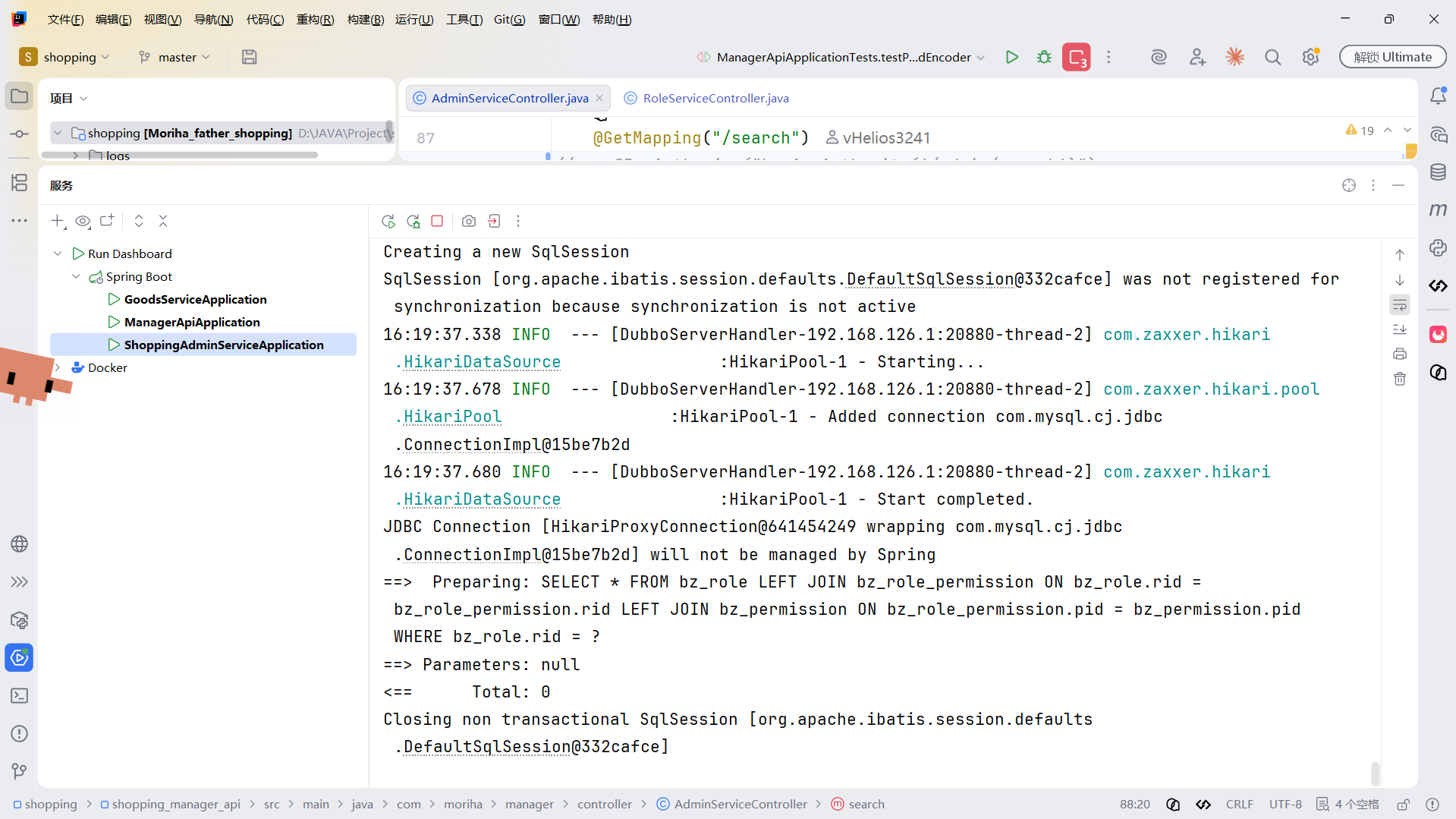Open the code with me user icon
Screen dimensions: 1456x819
tap(1197, 57)
